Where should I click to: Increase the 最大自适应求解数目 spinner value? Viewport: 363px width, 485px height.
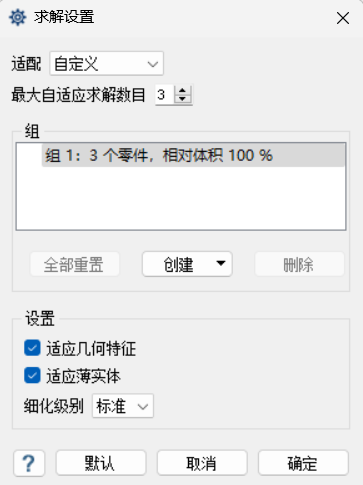[182, 91]
